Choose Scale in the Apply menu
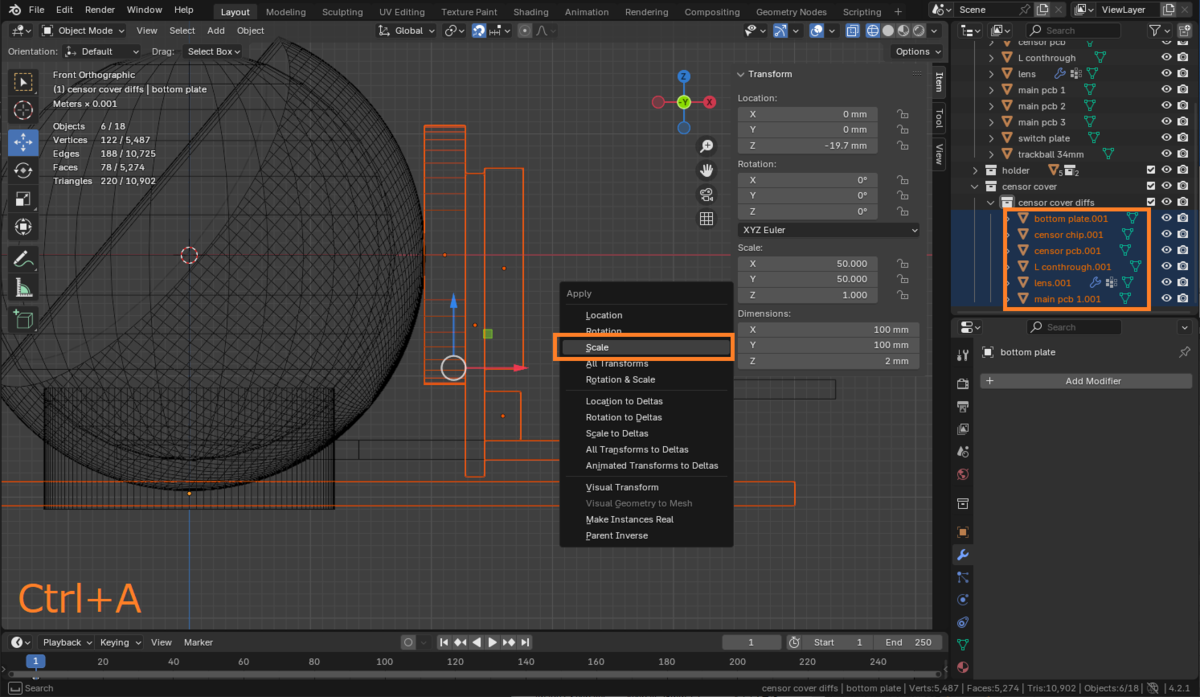This screenshot has width=1200, height=697. pos(644,348)
